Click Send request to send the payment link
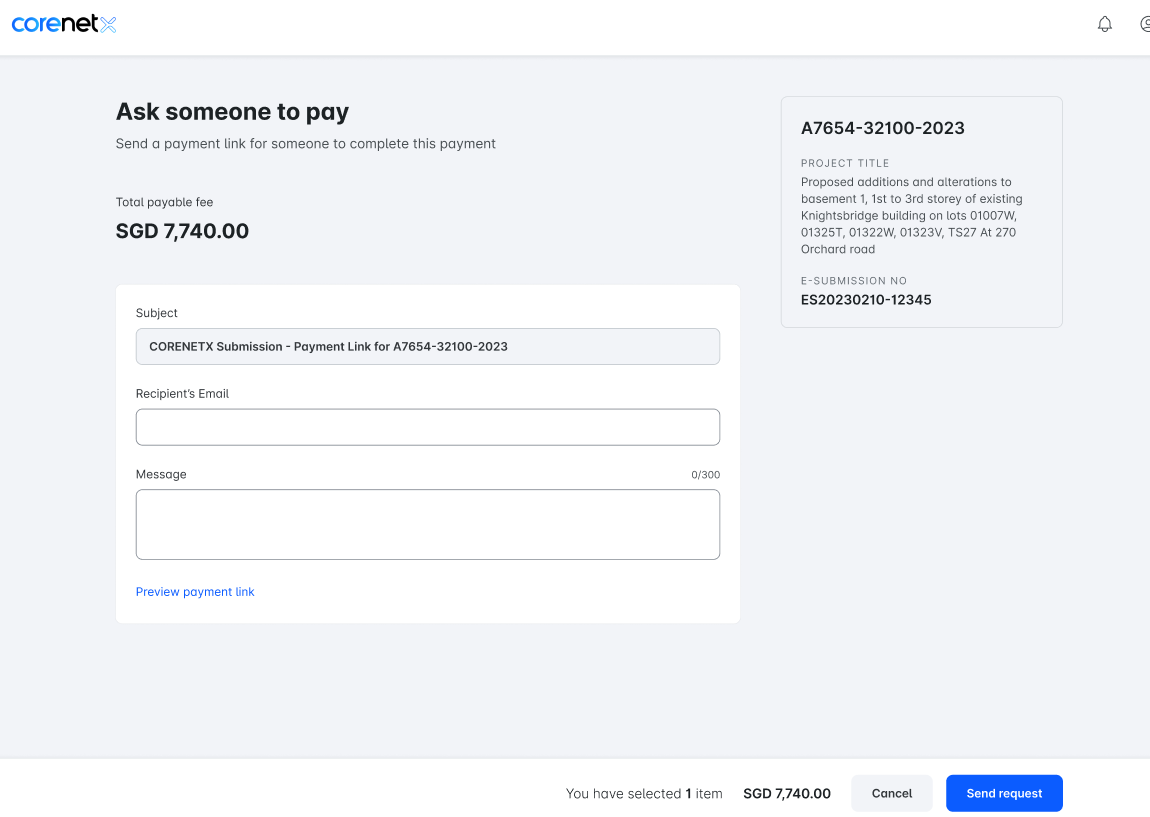 point(1004,793)
